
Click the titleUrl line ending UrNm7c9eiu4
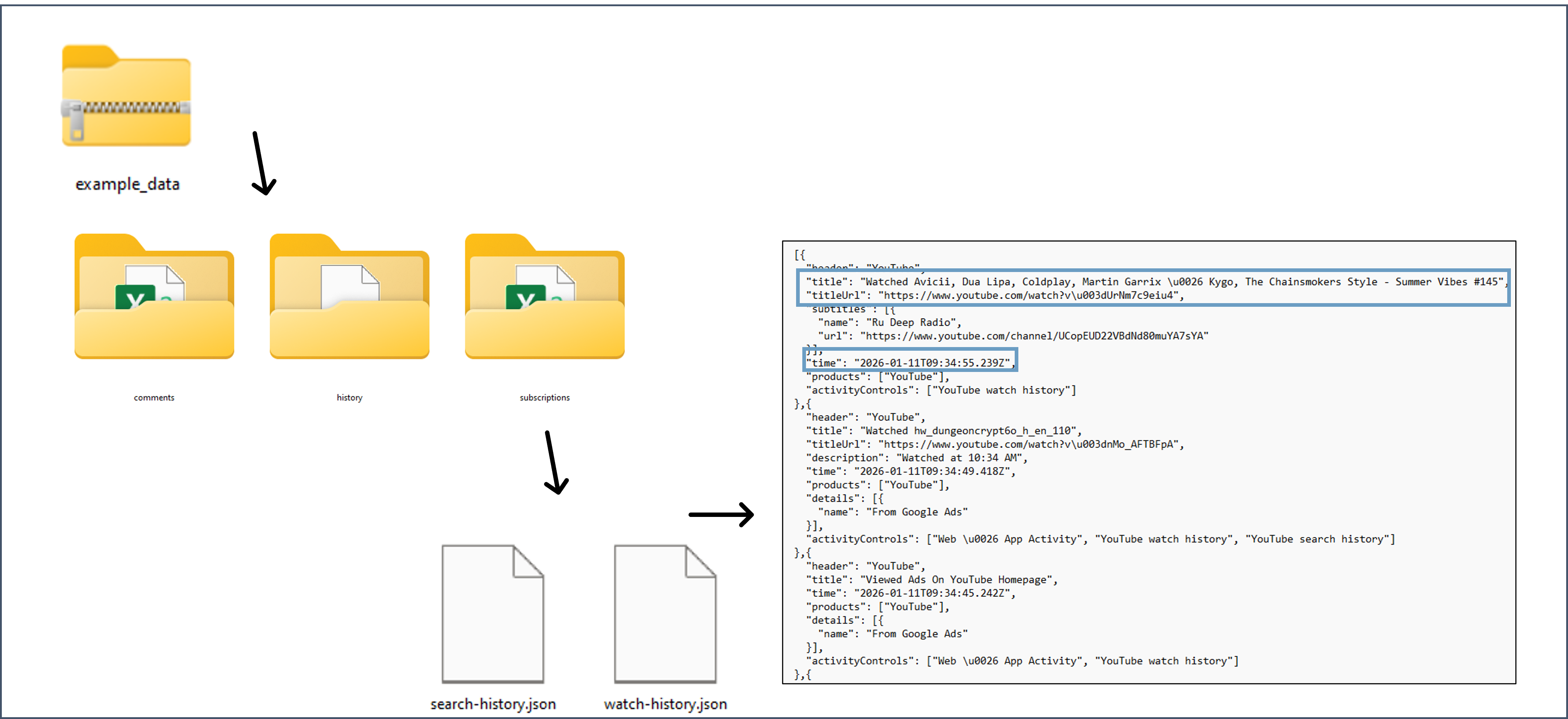995,296
